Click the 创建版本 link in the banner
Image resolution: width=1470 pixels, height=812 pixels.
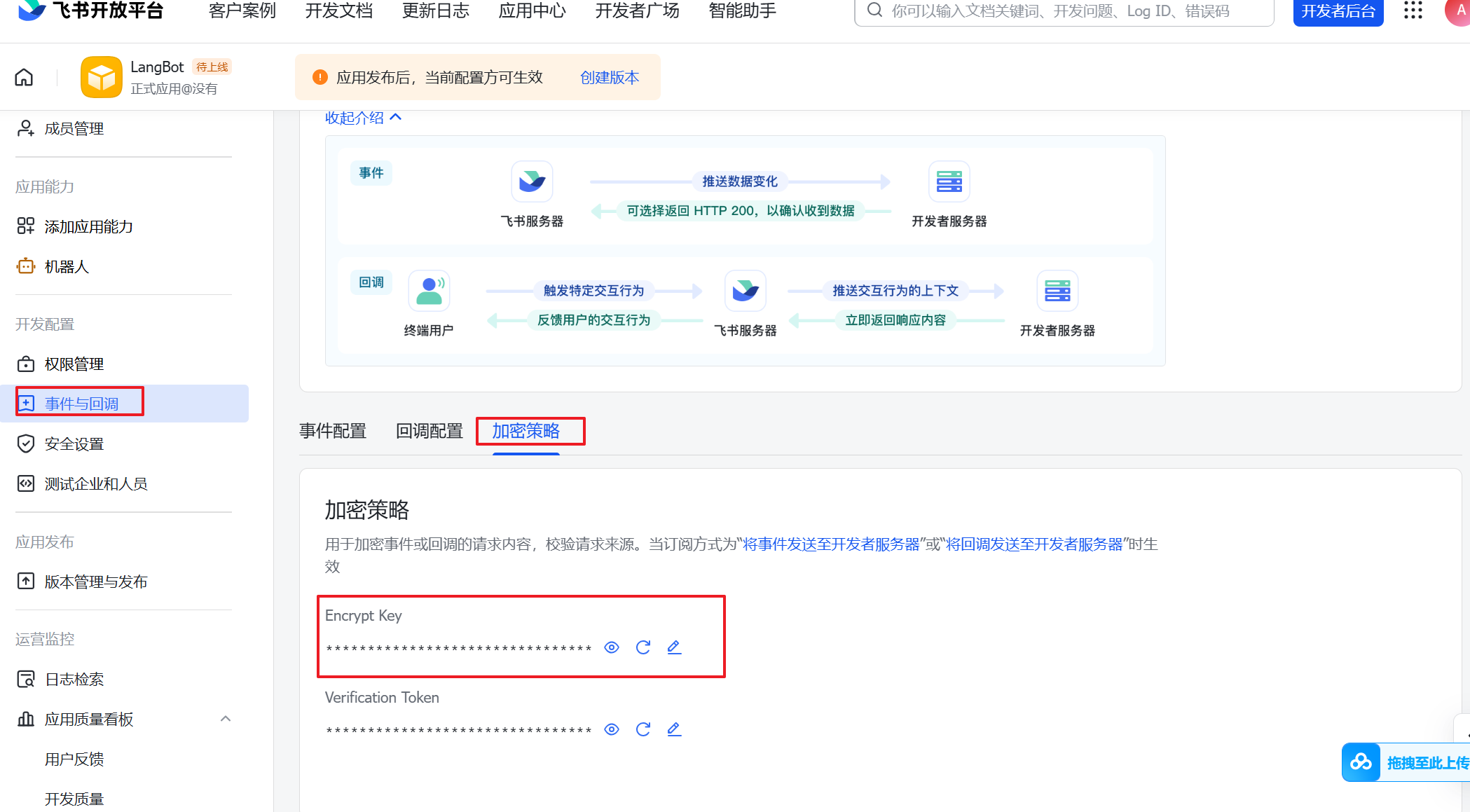coord(610,78)
